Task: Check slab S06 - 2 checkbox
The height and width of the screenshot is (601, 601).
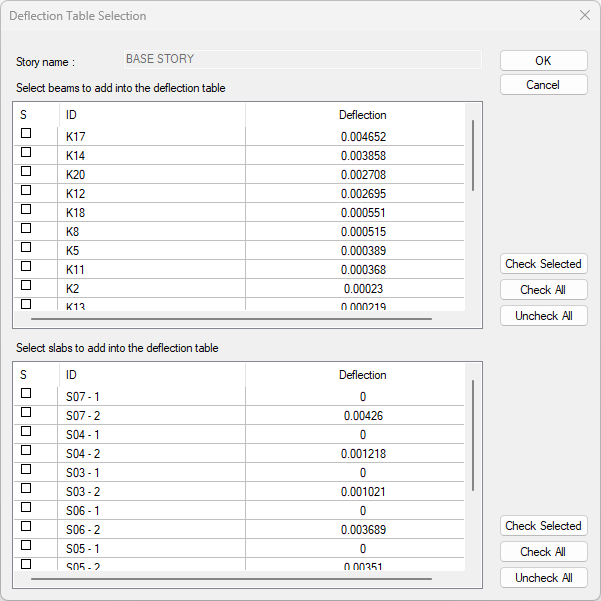Action: tap(26, 526)
